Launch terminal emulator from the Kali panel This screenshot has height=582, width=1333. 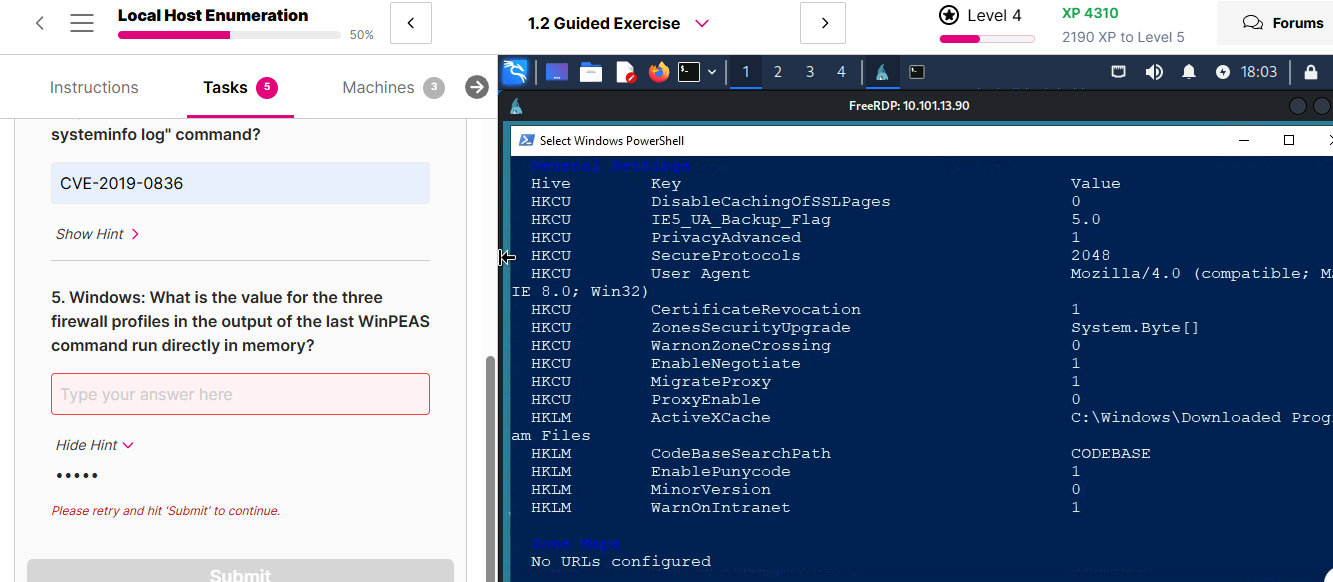pyautogui.click(x=688, y=72)
